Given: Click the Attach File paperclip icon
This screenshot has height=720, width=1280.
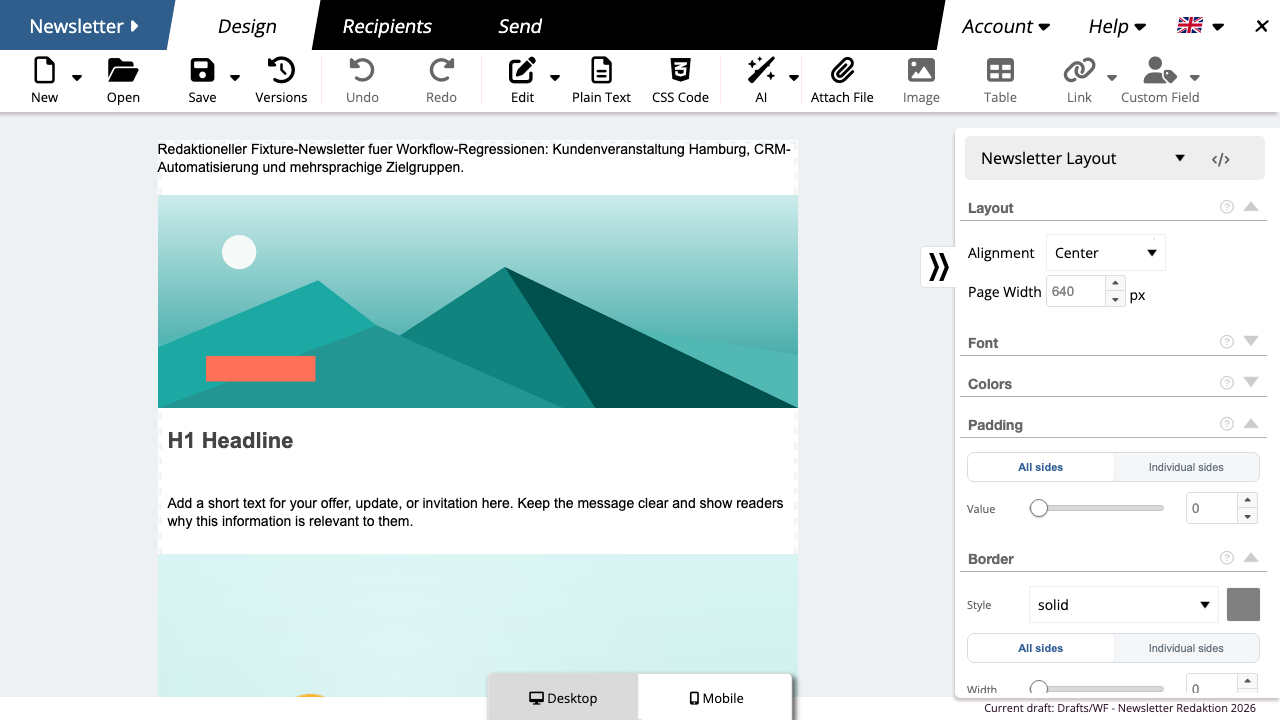Looking at the screenshot, I should (842, 70).
